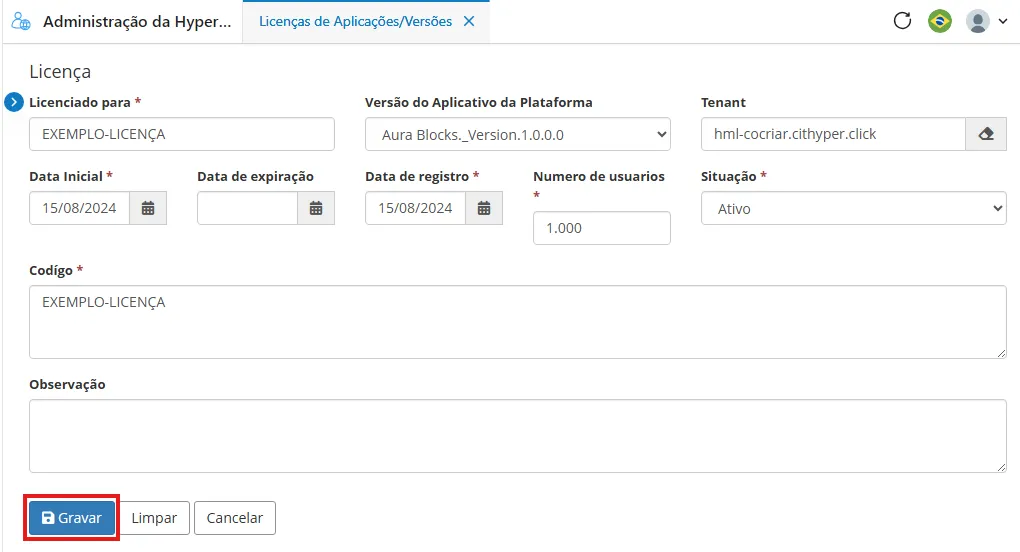Click the Observação label
Screen dimensions: 1020x552
point(67,384)
